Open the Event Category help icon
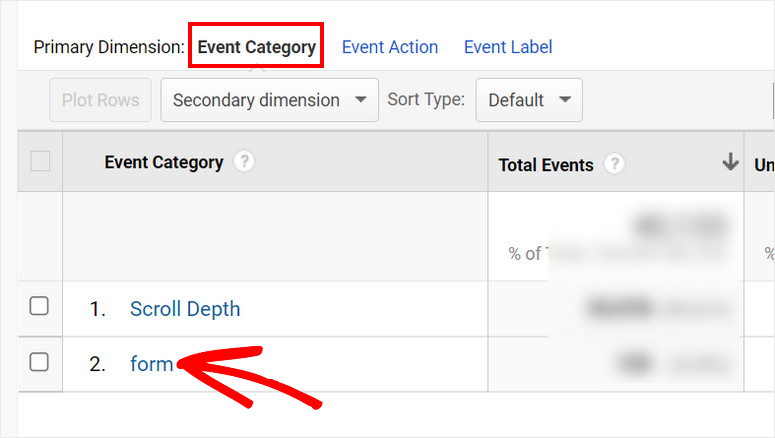The width and height of the screenshot is (775, 438). coord(244,162)
